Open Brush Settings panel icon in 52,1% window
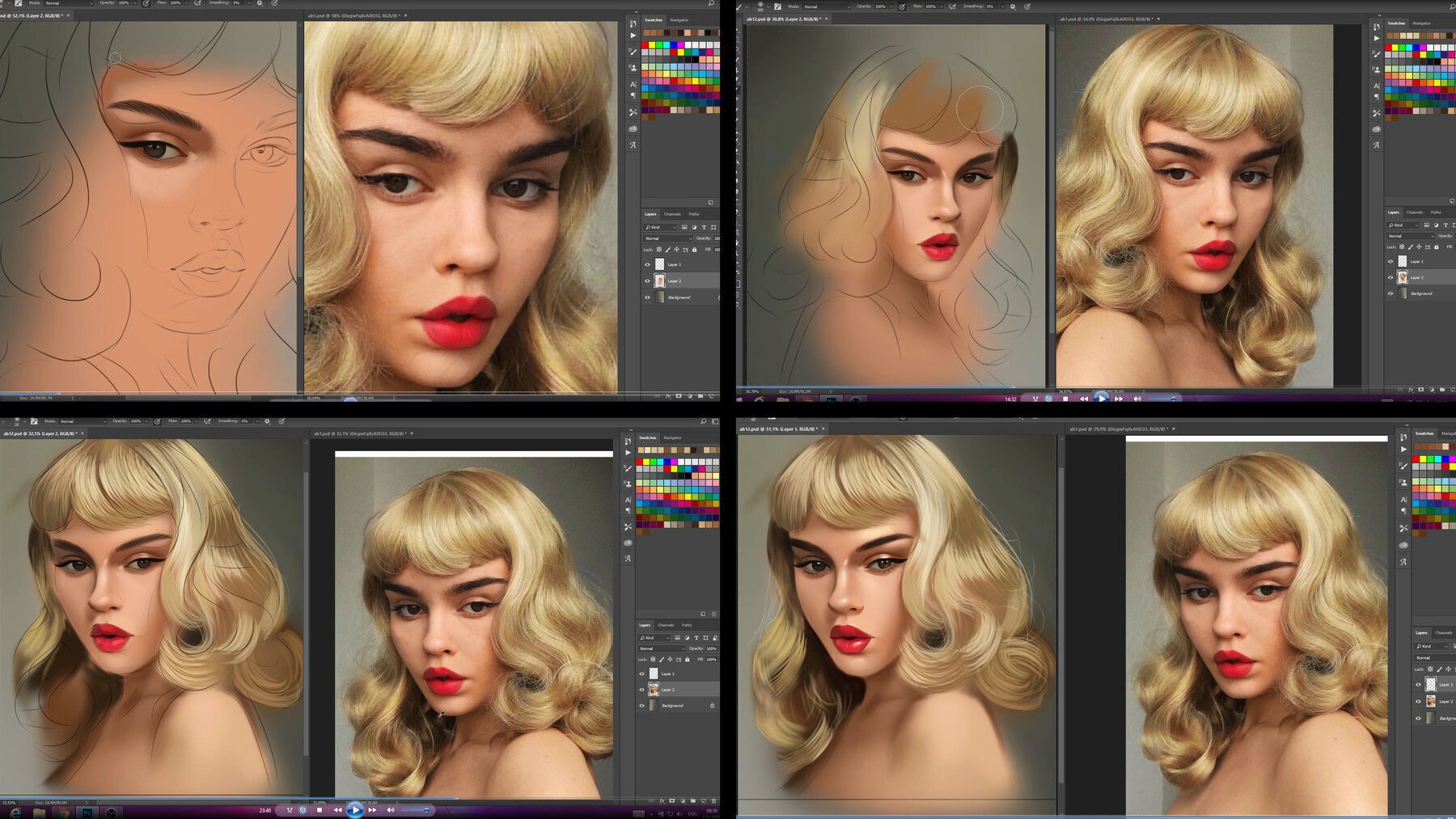 click(x=633, y=52)
